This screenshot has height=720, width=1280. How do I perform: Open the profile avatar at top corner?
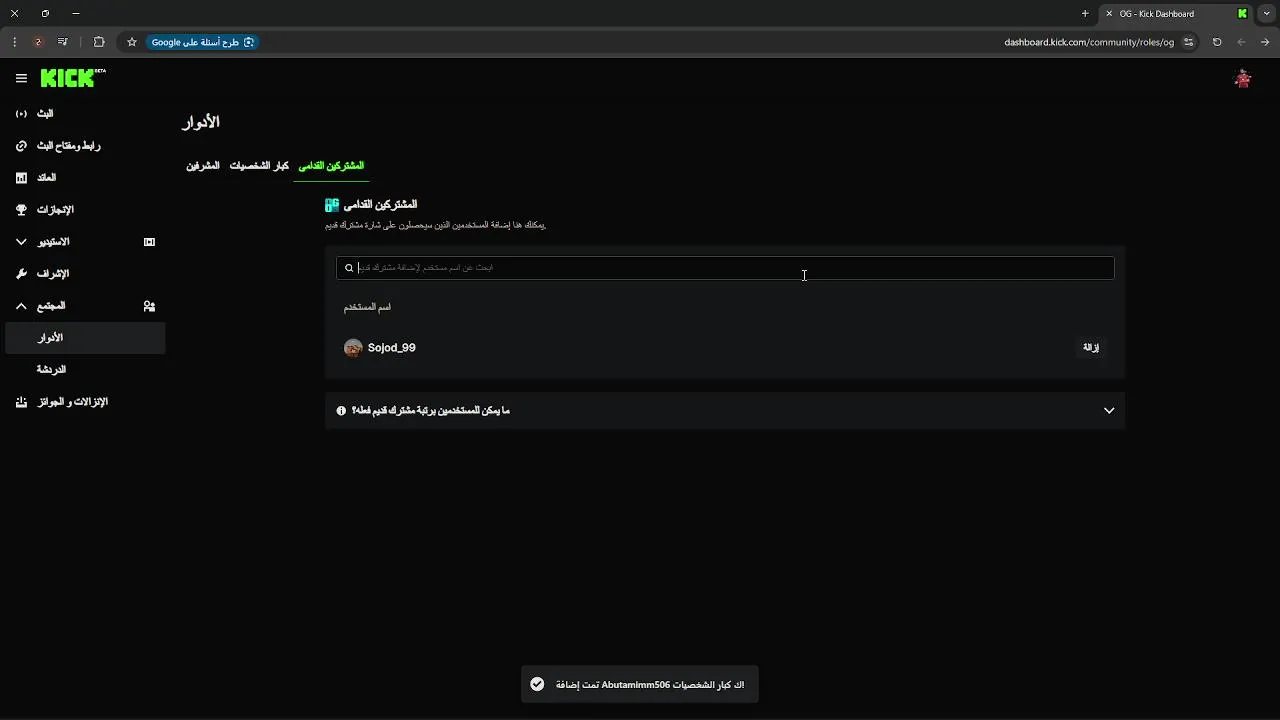click(x=1243, y=78)
